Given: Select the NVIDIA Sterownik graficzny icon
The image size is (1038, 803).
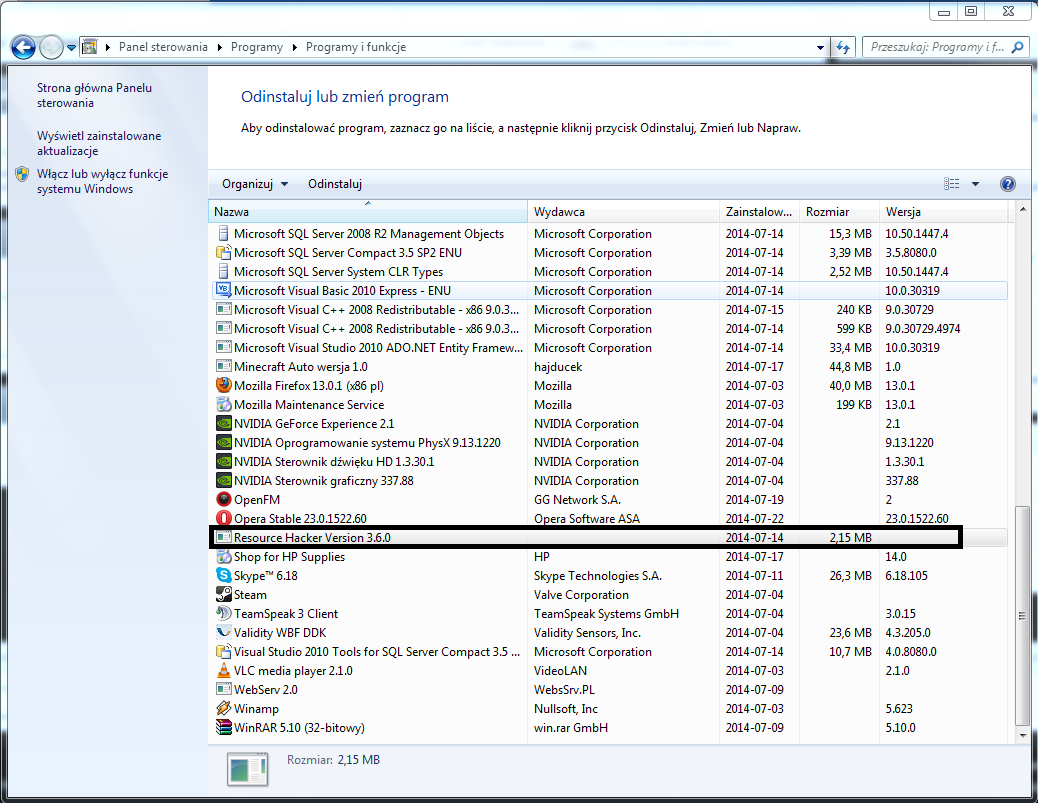Looking at the screenshot, I should tap(224, 481).
